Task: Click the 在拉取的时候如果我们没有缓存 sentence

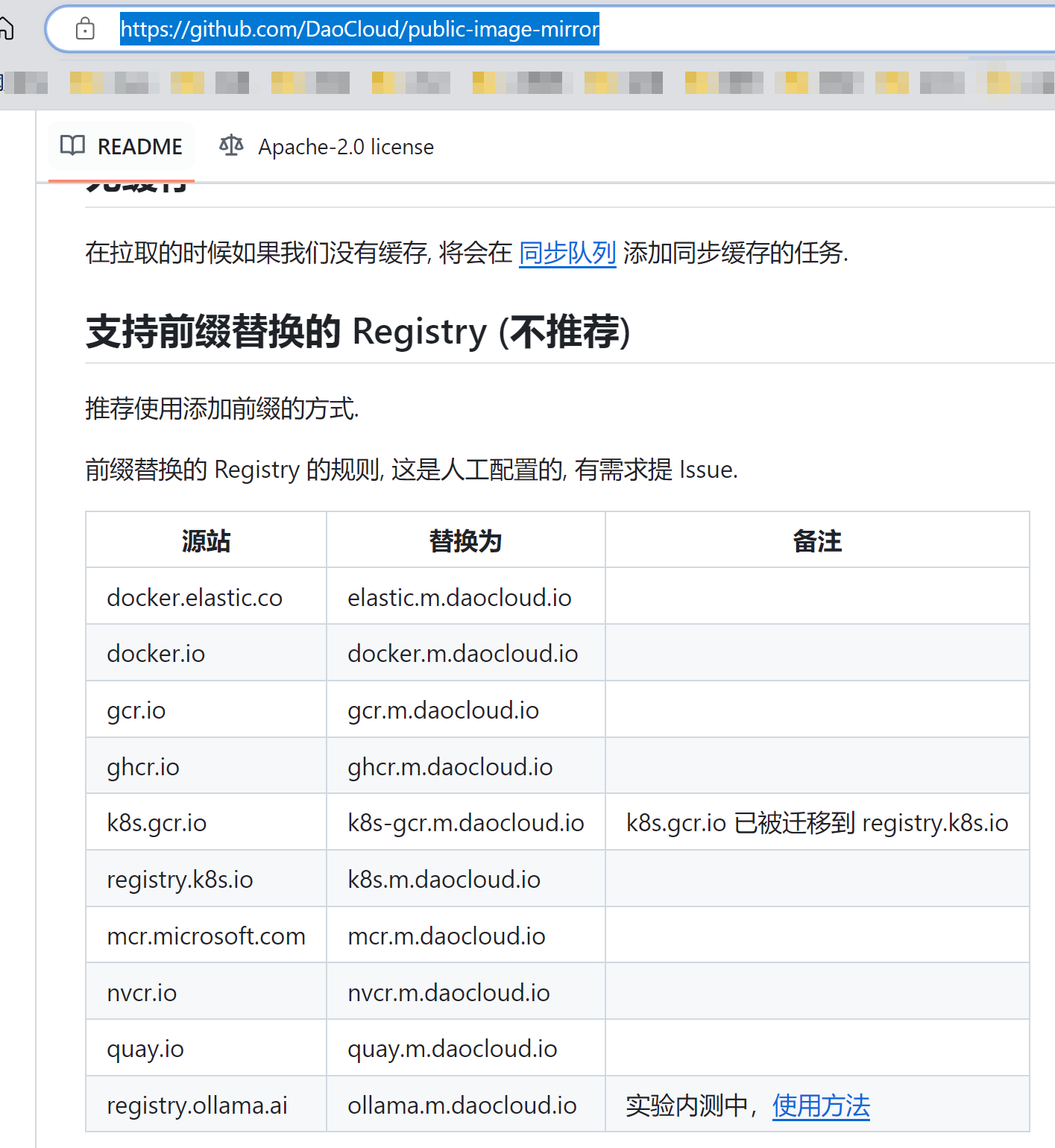Action: pos(467,253)
